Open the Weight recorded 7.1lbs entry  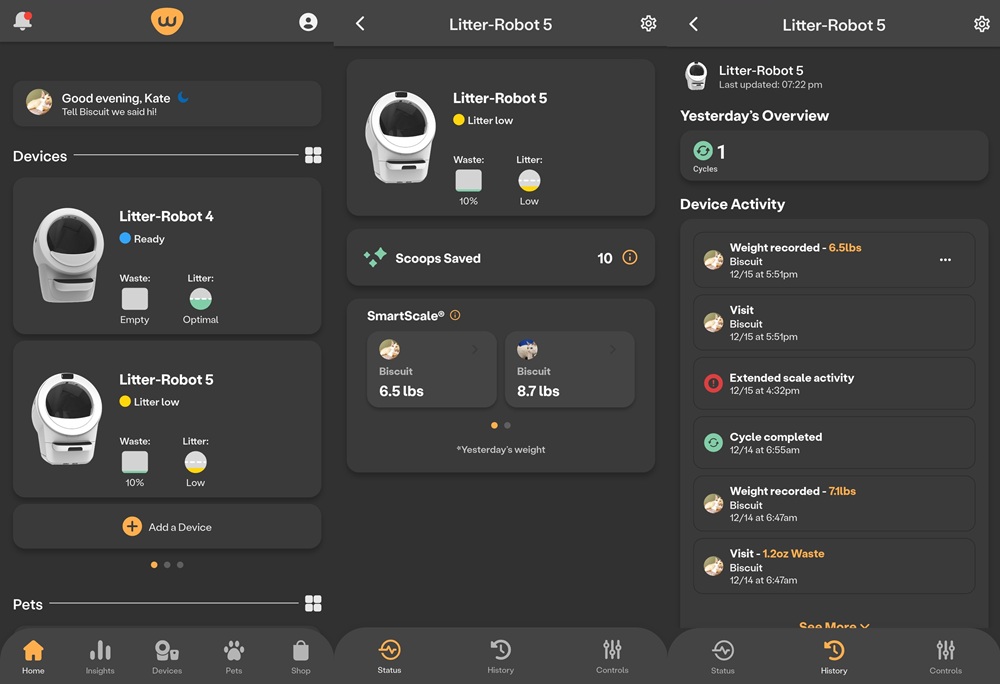pos(834,504)
